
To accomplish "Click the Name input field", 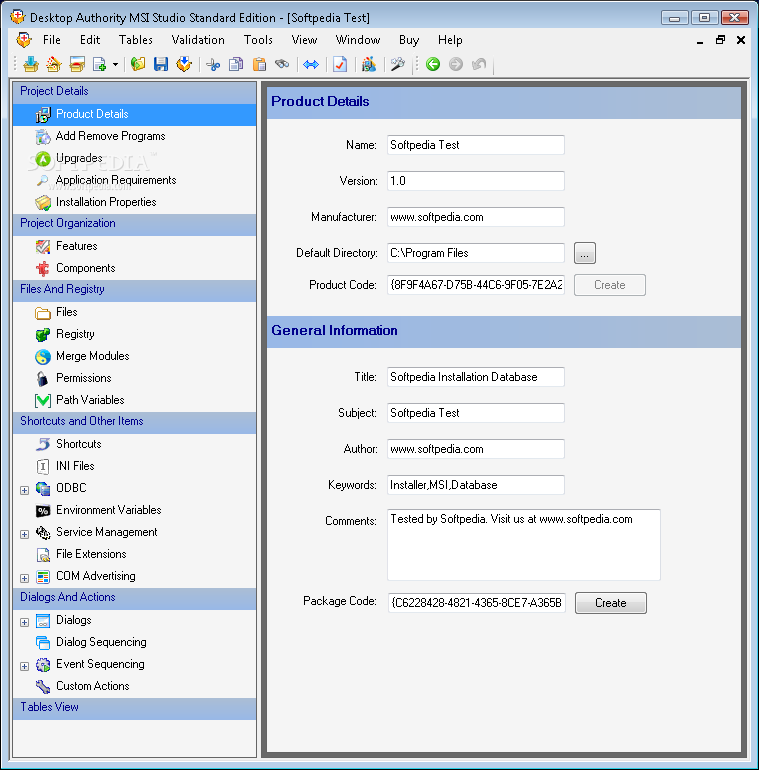I will pyautogui.click(x=476, y=145).
